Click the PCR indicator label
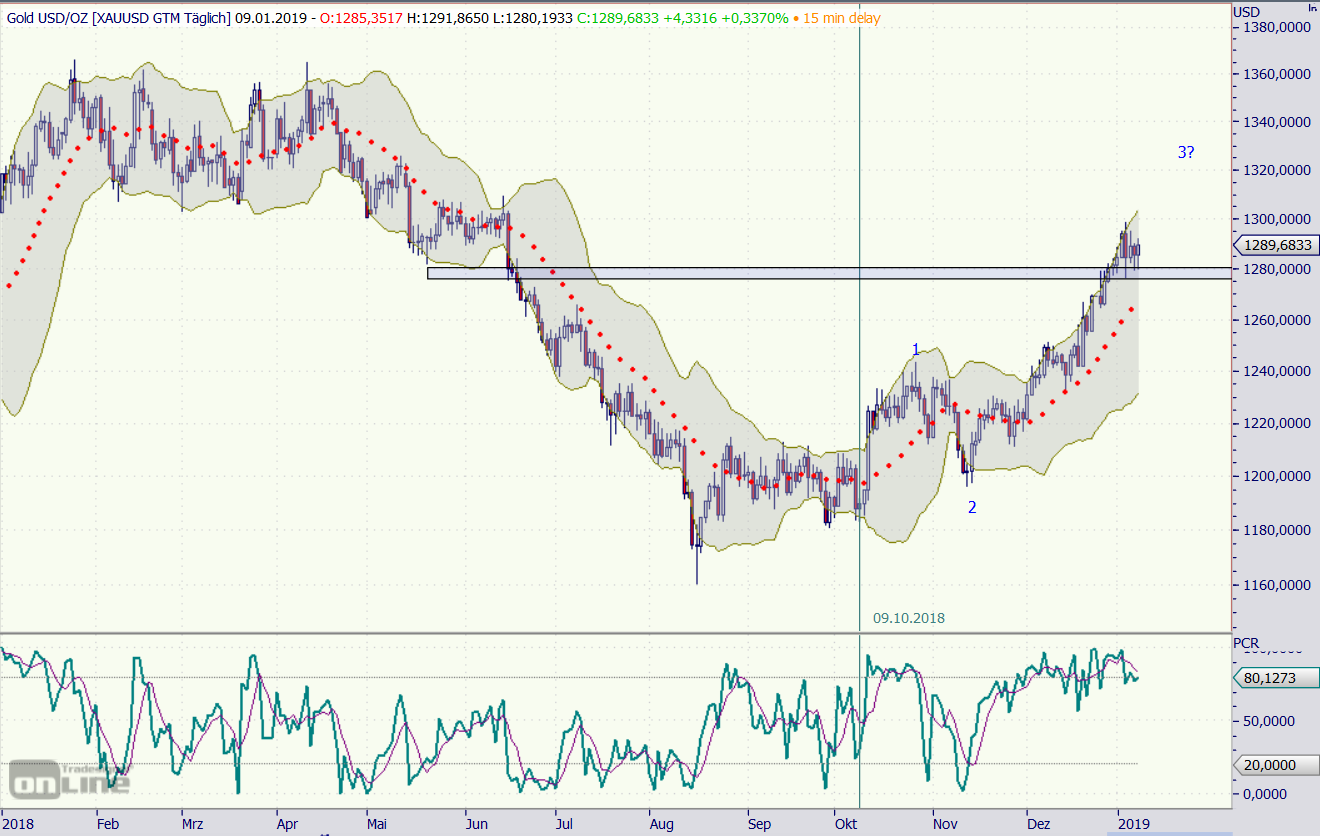 point(1246,642)
